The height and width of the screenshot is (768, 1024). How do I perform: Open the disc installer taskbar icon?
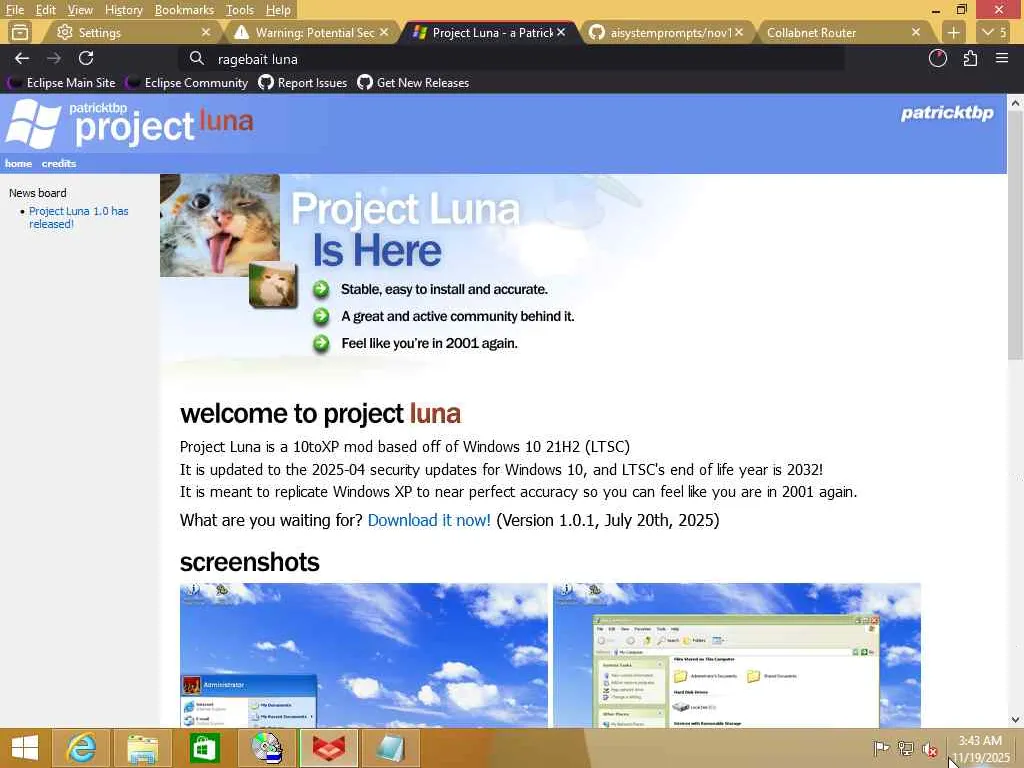[x=266, y=748]
